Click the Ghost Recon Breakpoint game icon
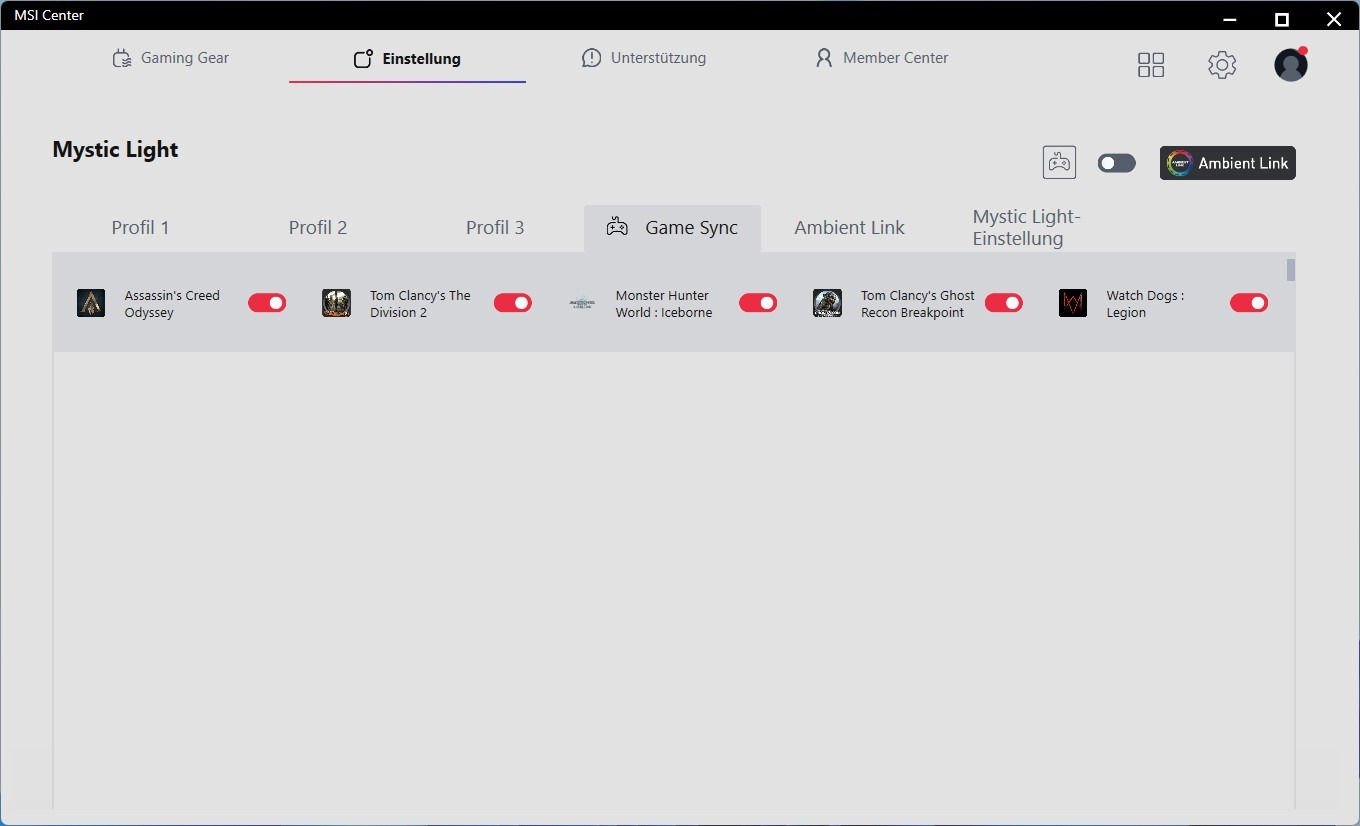The width and height of the screenshot is (1360, 826). click(827, 303)
